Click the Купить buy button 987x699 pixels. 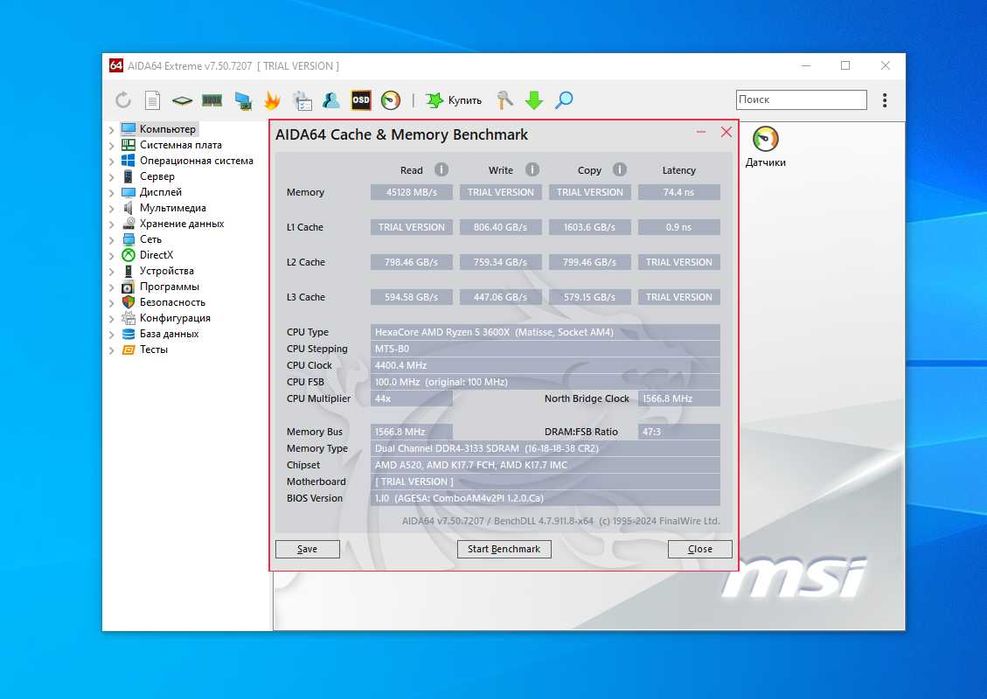[454, 100]
